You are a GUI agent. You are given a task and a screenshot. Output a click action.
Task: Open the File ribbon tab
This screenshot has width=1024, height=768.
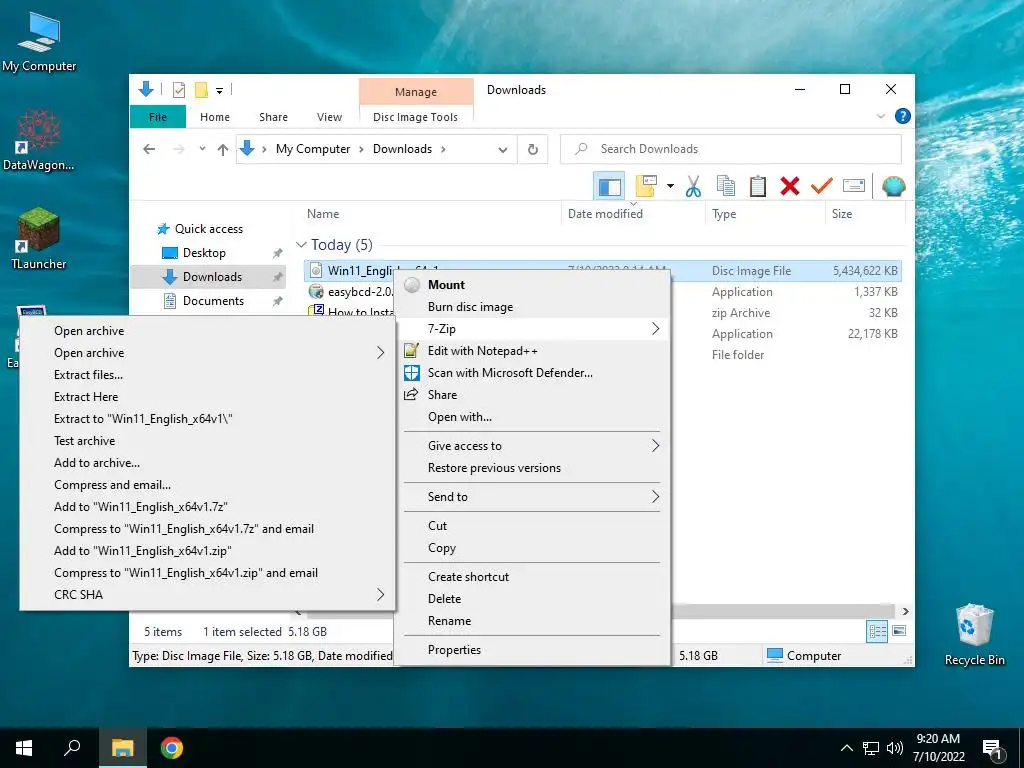(158, 117)
